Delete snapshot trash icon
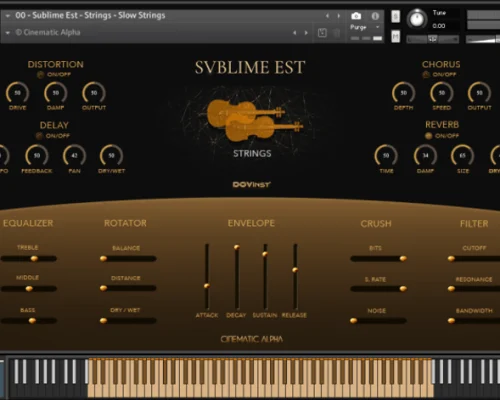 336,33
